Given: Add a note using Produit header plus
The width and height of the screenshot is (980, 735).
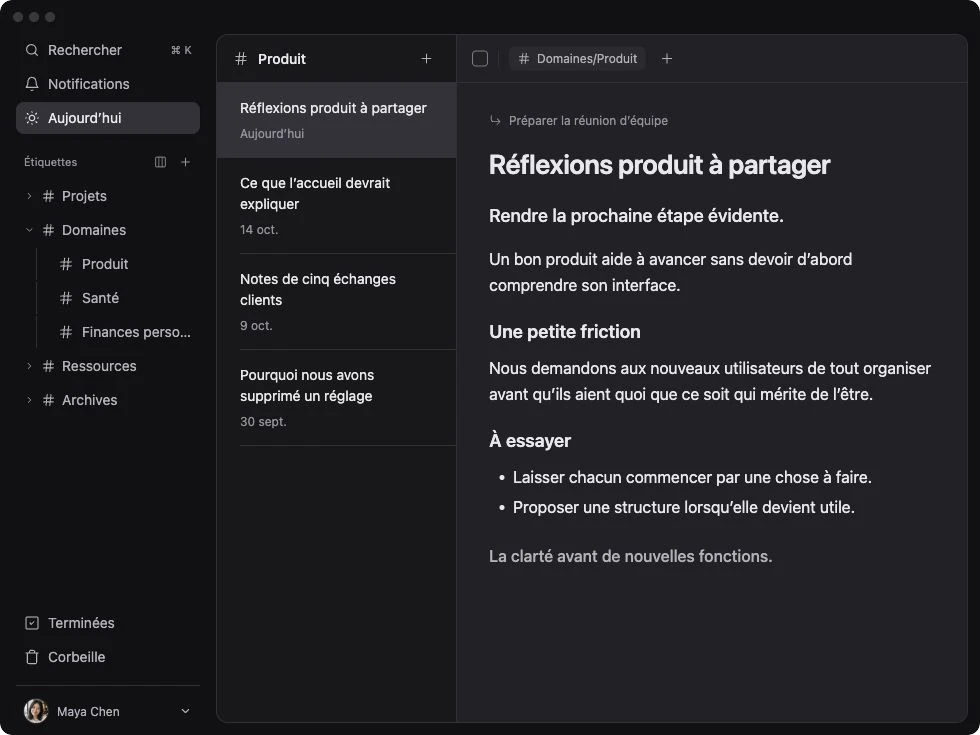Looking at the screenshot, I should pyautogui.click(x=426, y=59).
